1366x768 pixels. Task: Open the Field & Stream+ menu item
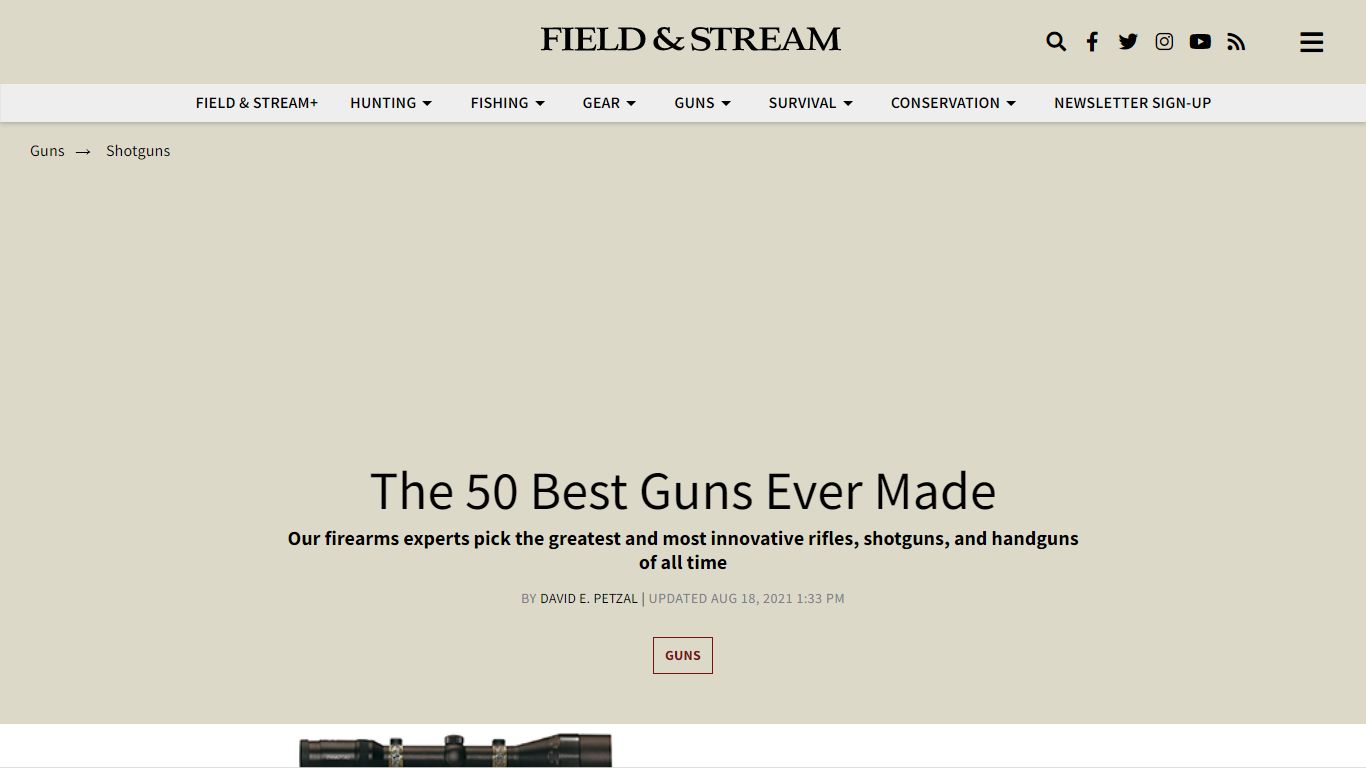tap(257, 103)
